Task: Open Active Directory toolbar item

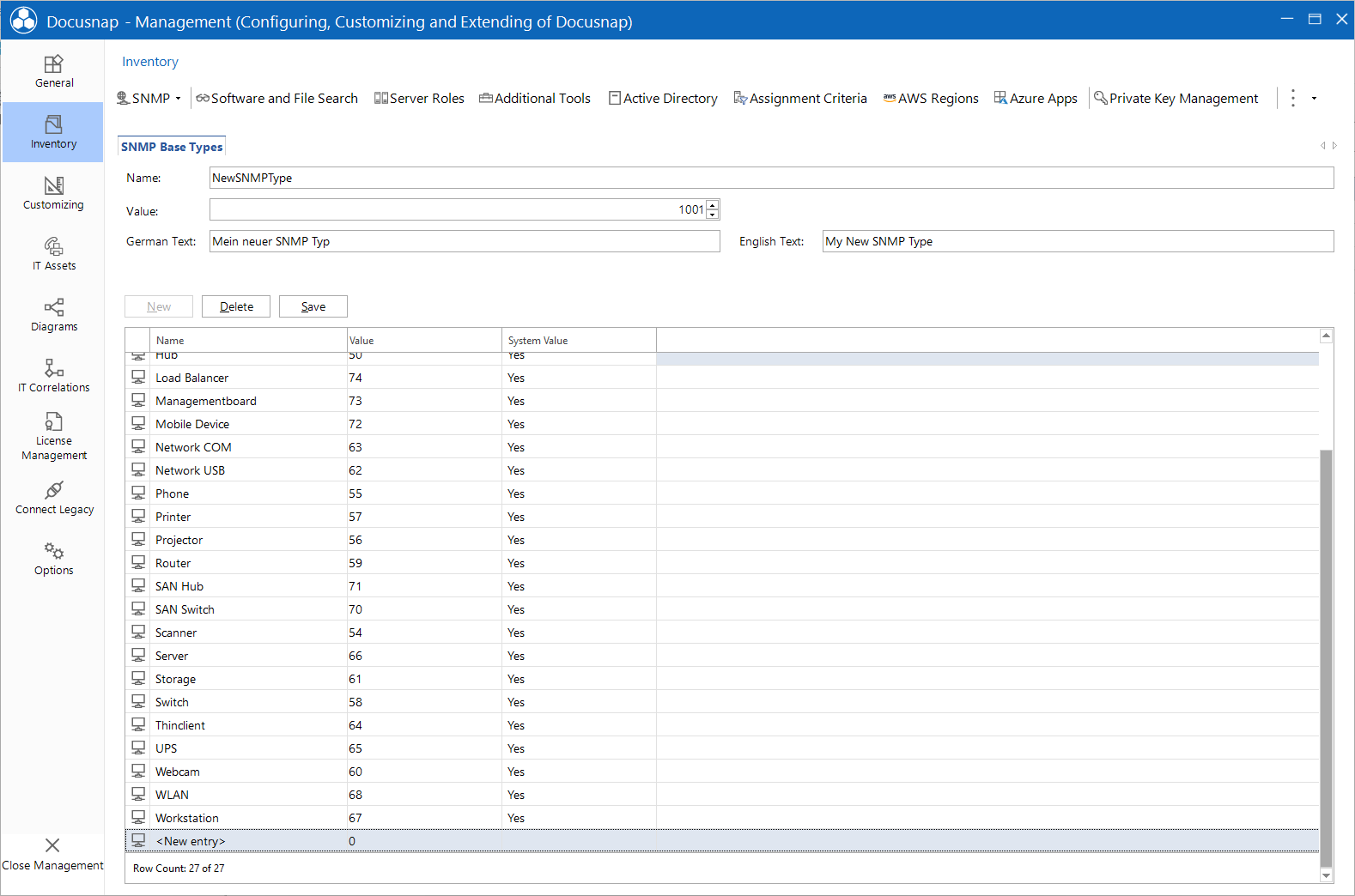Action: tap(663, 99)
